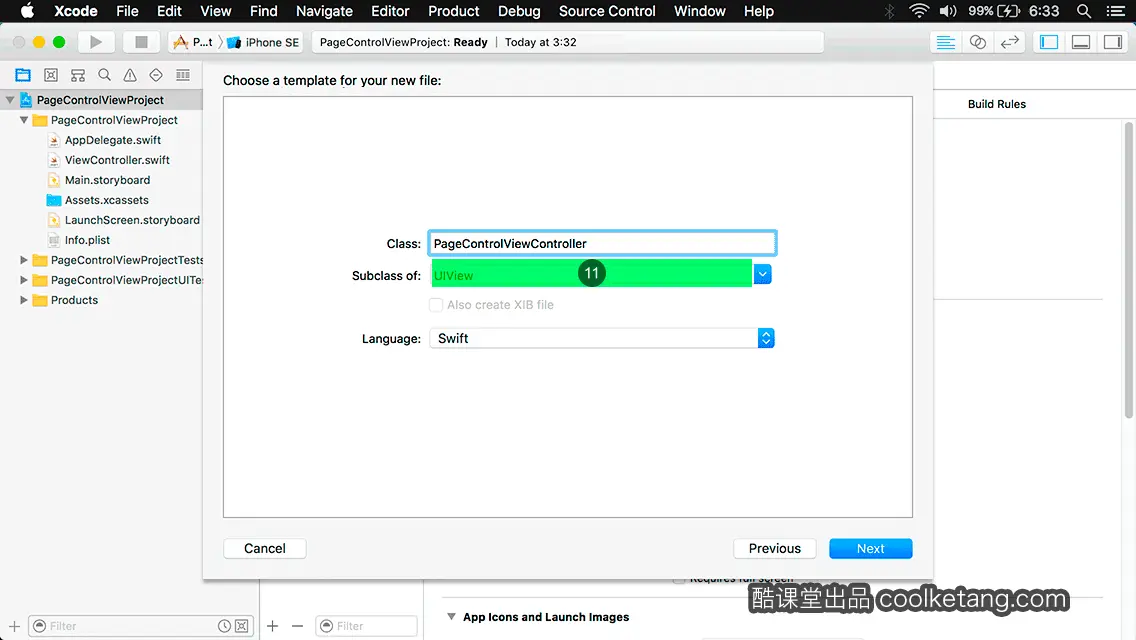Expand the PageControlViewProjectUITests folder
The image size is (1136, 640).
(24, 280)
